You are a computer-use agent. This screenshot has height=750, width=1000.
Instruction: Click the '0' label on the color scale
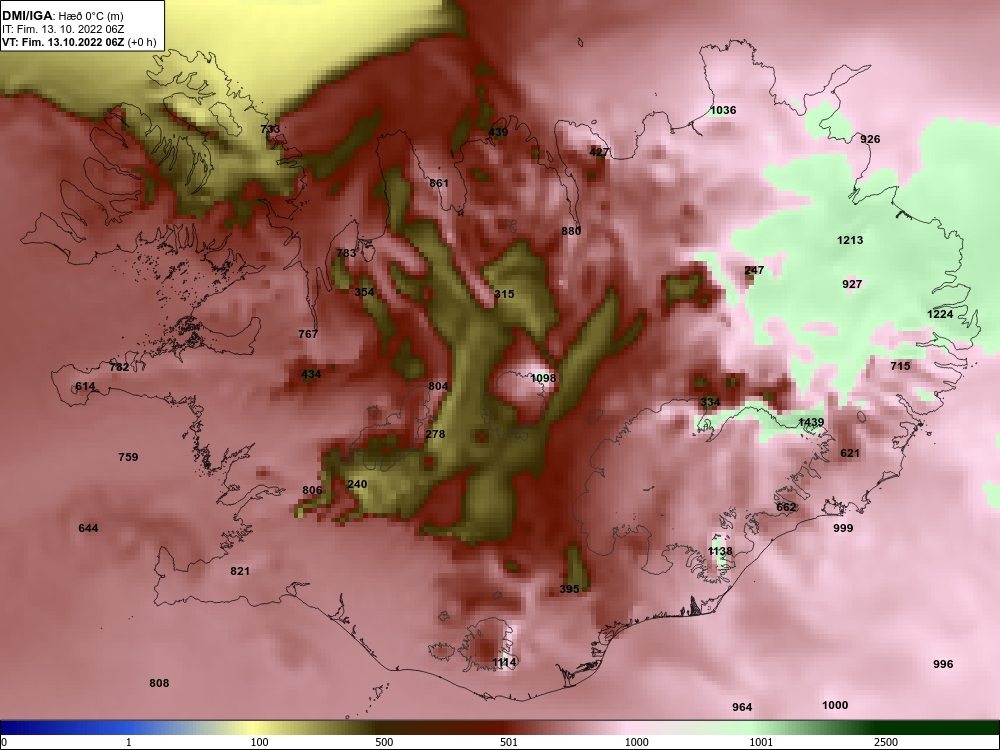coord(4,742)
